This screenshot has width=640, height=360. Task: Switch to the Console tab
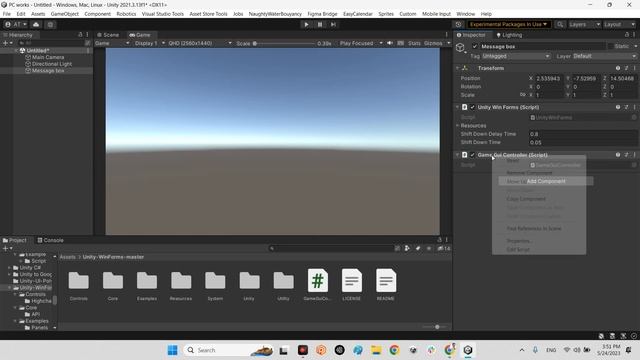(50, 240)
